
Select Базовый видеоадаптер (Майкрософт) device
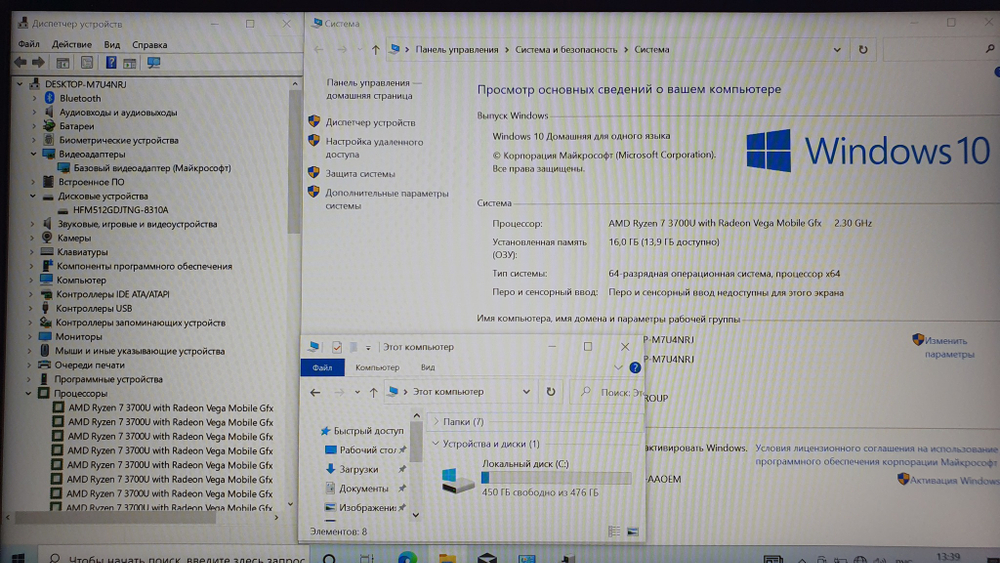coord(152,168)
